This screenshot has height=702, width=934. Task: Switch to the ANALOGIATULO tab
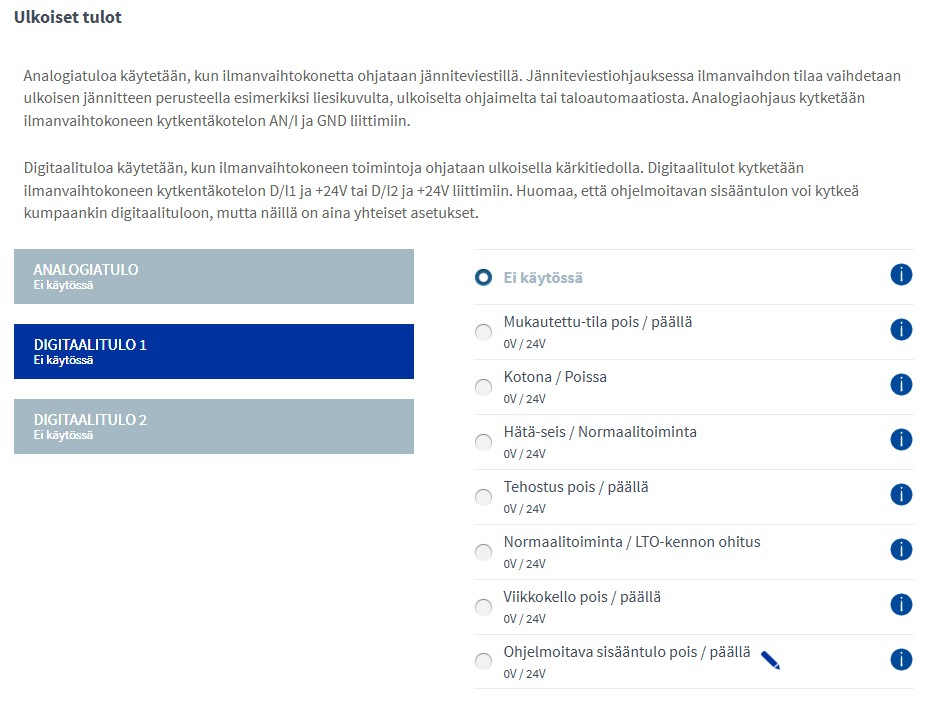click(214, 276)
